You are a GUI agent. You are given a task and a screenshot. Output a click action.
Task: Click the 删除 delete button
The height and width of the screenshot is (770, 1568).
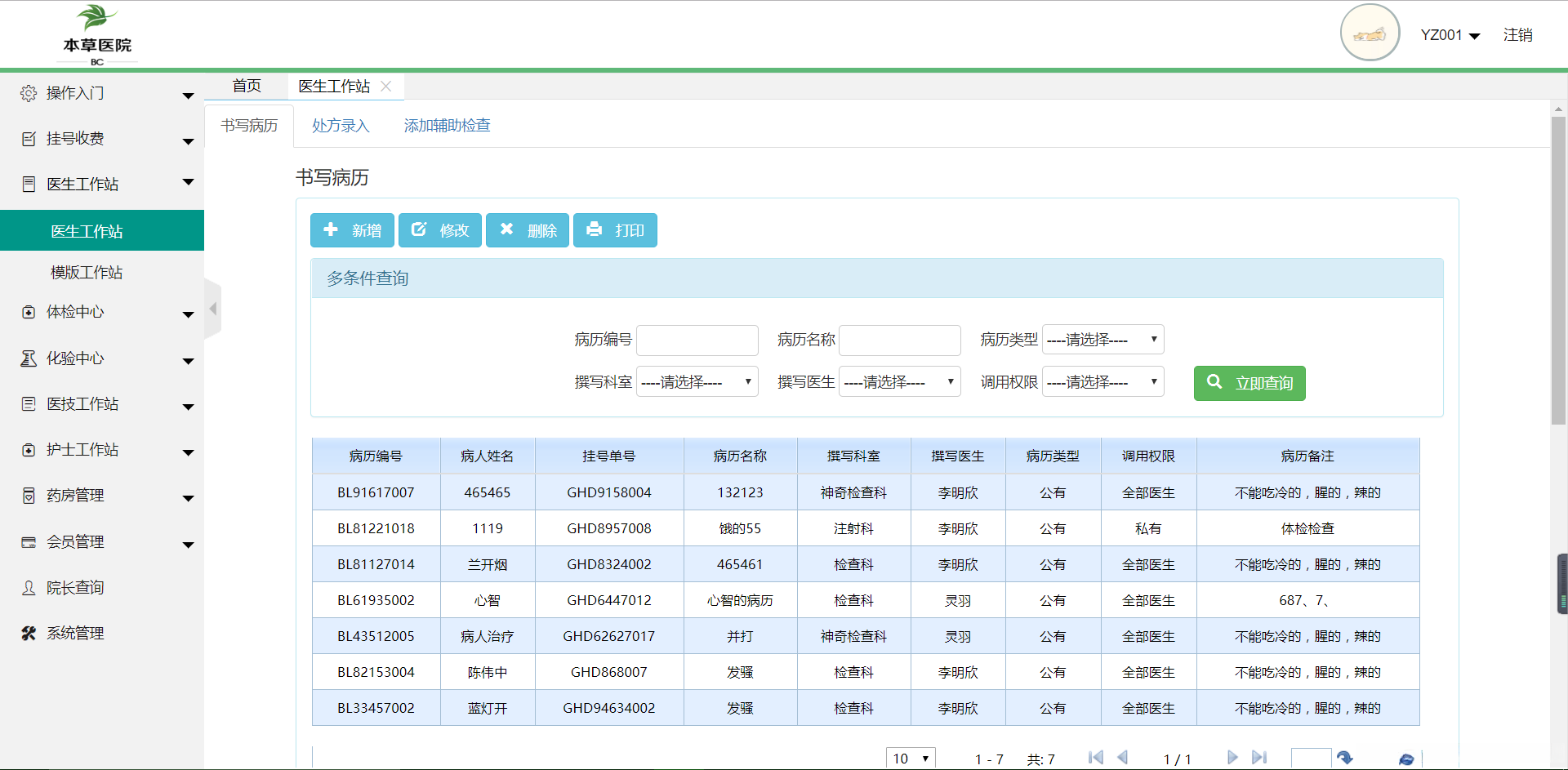coord(527,230)
